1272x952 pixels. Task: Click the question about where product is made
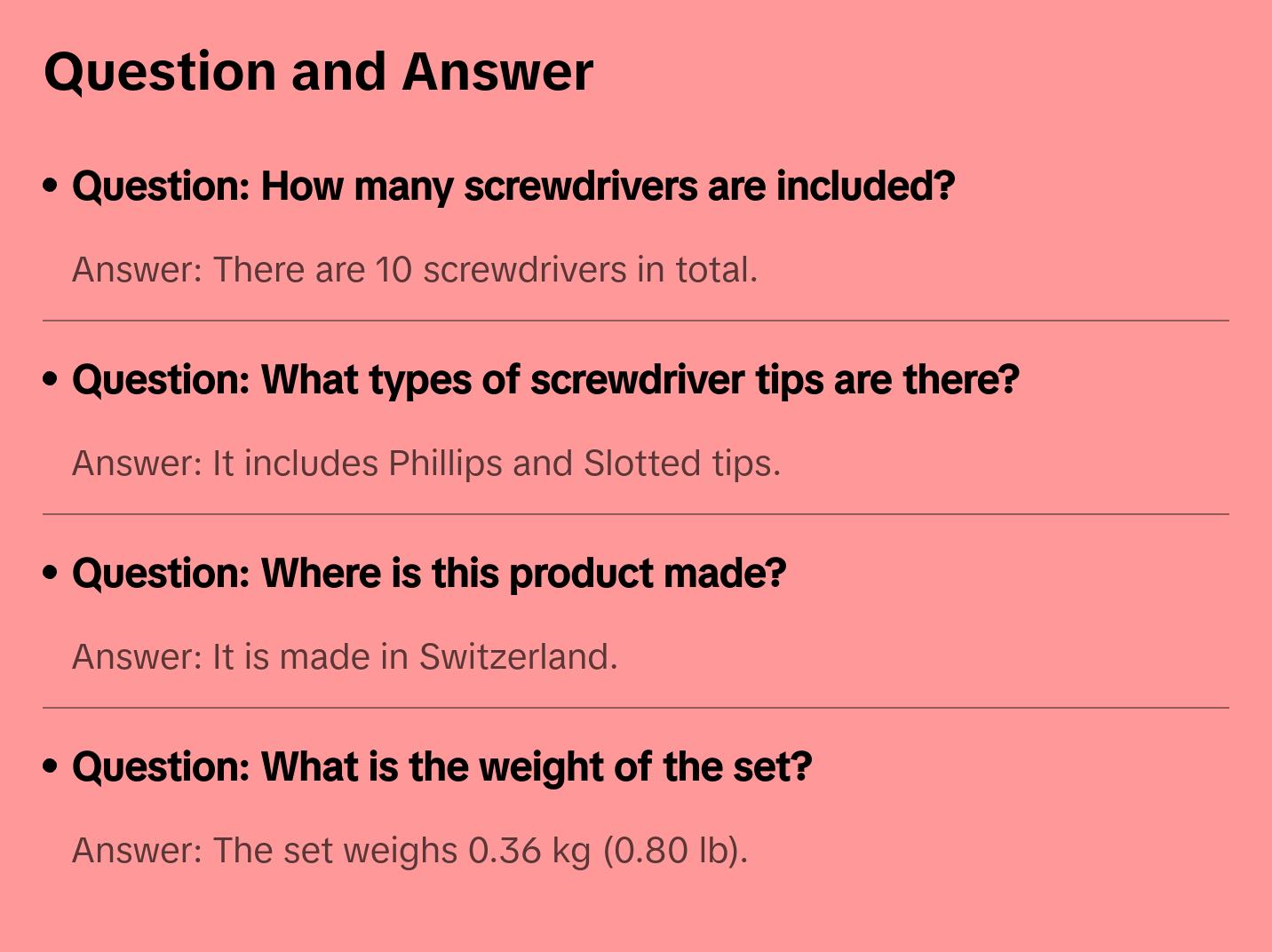[x=428, y=574]
